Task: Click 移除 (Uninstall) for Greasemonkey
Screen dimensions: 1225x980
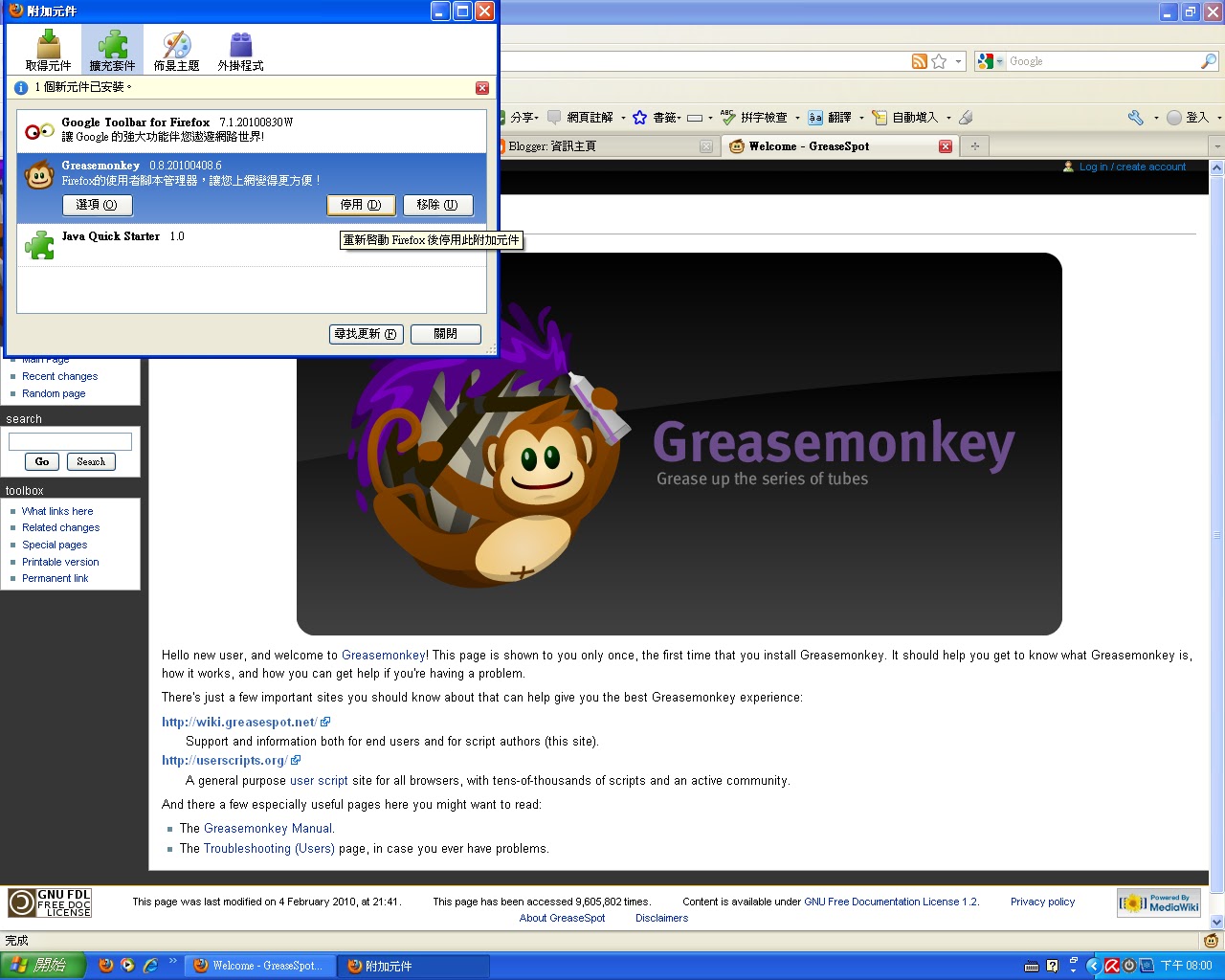Action: point(437,205)
